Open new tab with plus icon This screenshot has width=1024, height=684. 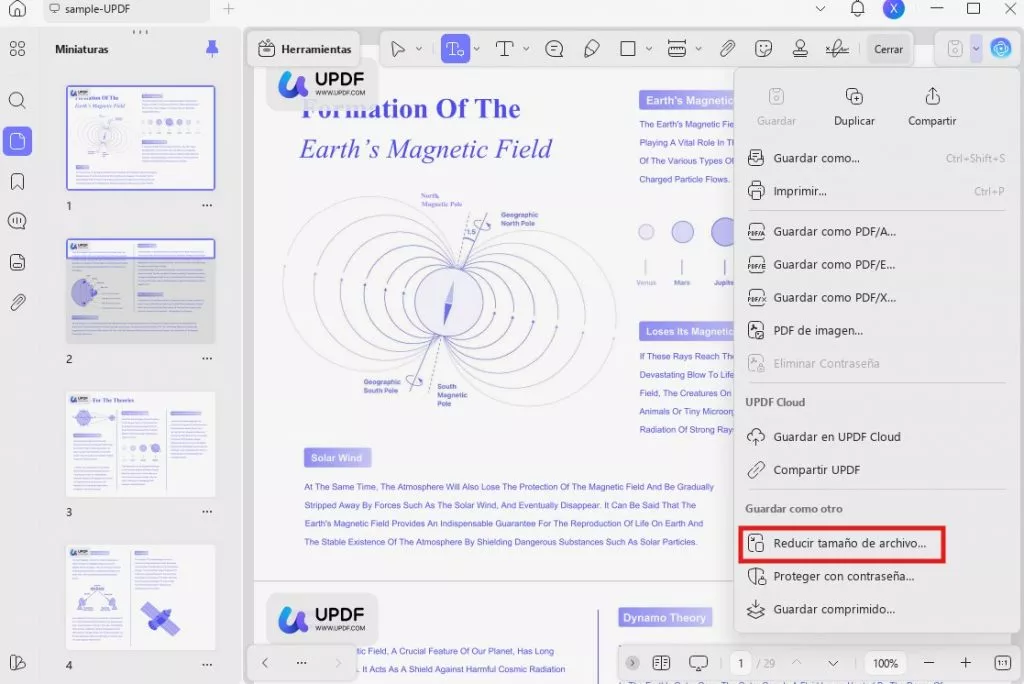(229, 9)
